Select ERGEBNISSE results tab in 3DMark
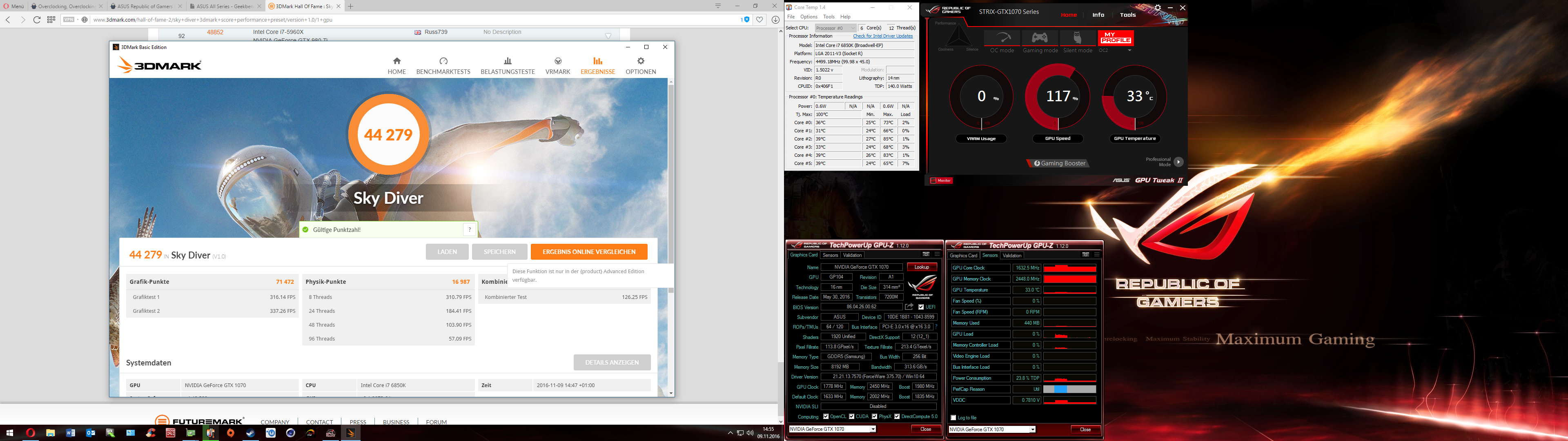1568x441 pixels. pos(598,66)
